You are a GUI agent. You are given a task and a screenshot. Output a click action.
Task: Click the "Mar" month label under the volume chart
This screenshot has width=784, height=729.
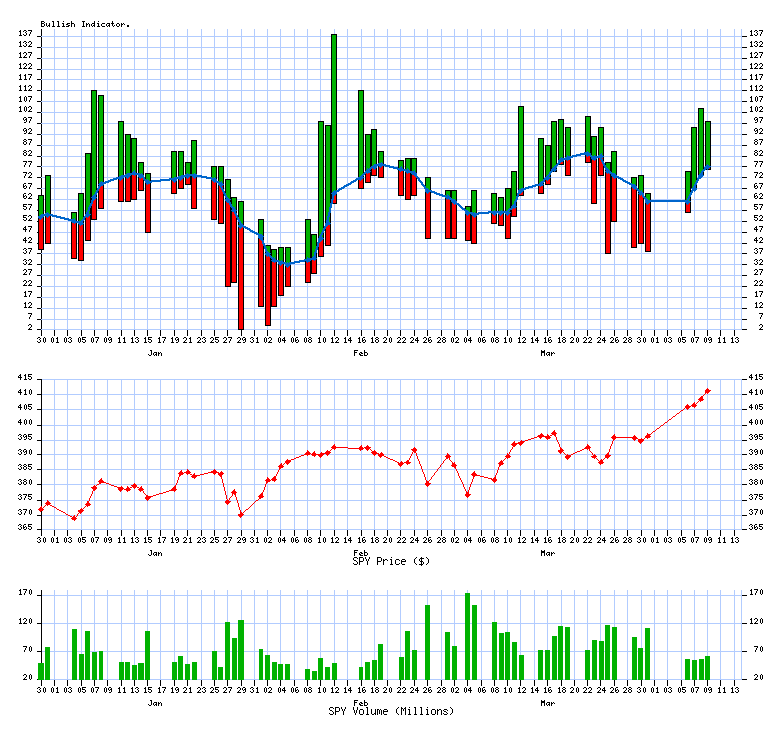pos(548,702)
